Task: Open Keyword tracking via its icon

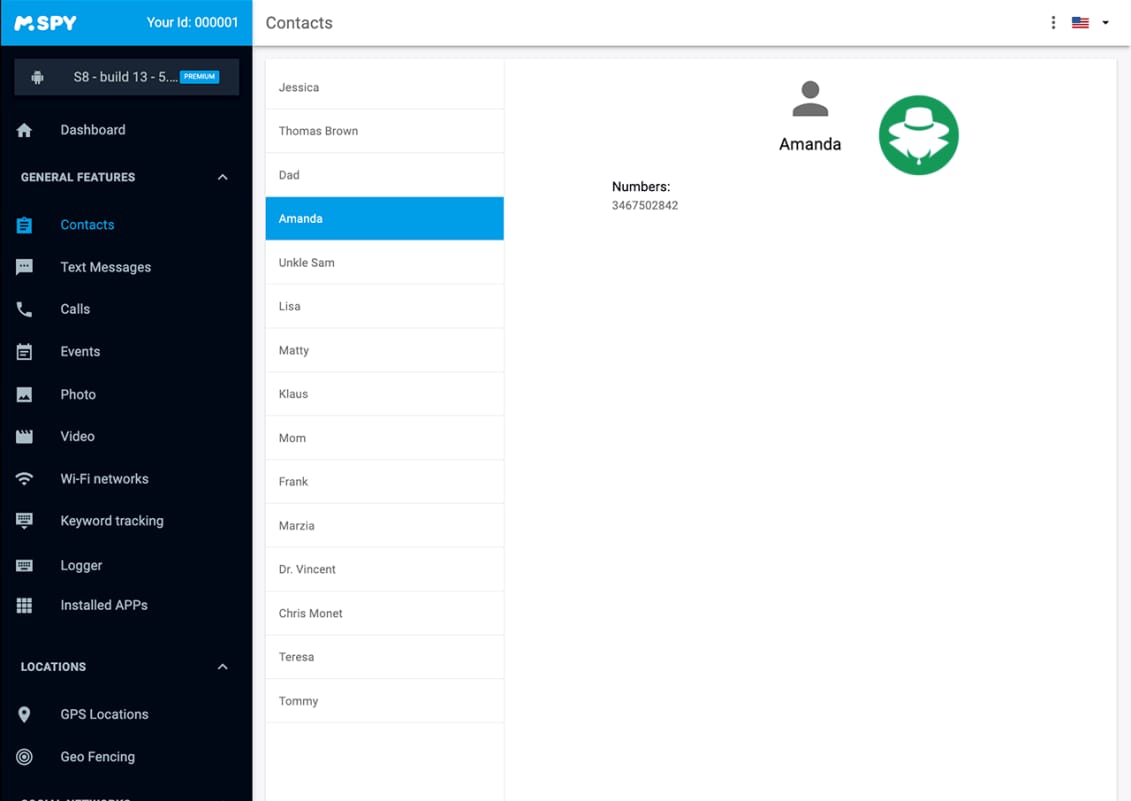Action: (x=24, y=520)
